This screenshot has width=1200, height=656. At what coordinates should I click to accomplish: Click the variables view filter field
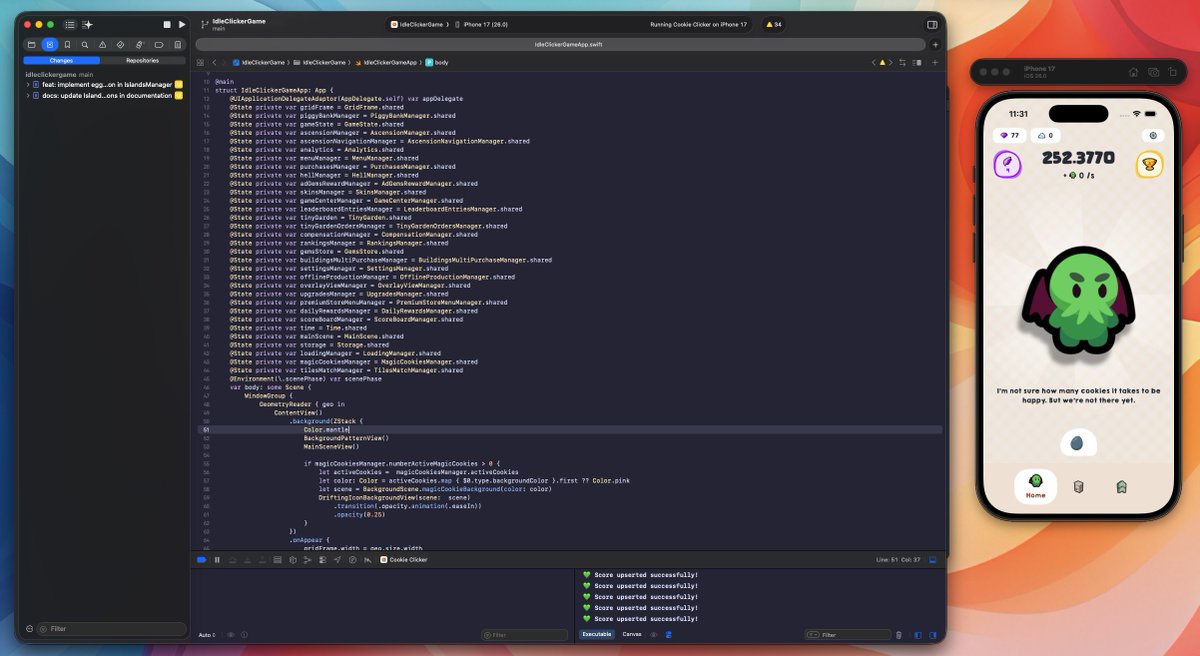pyautogui.click(x=524, y=635)
